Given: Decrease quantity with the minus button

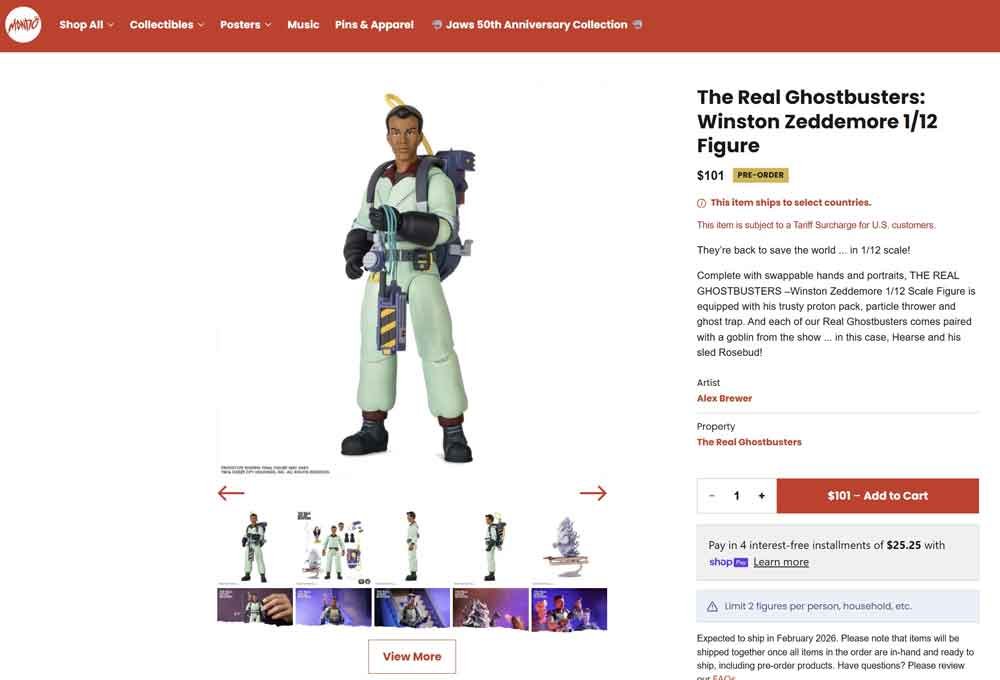Looking at the screenshot, I should [712, 496].
